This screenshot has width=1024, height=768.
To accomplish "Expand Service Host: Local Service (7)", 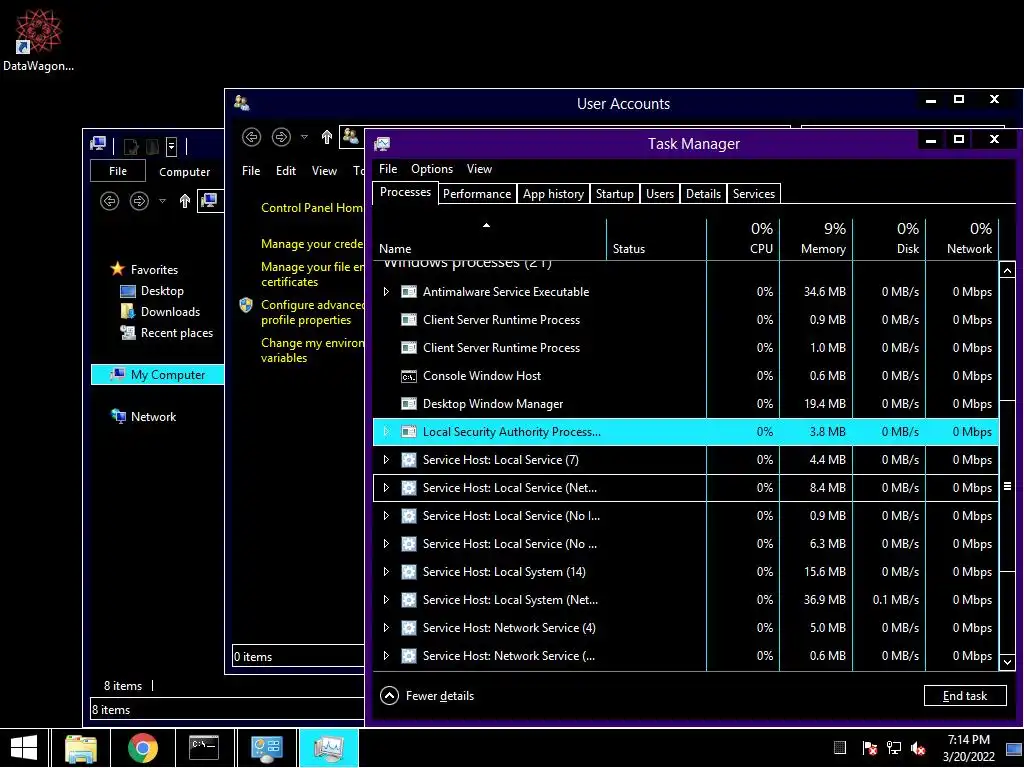I will click(x=386, y=460).
